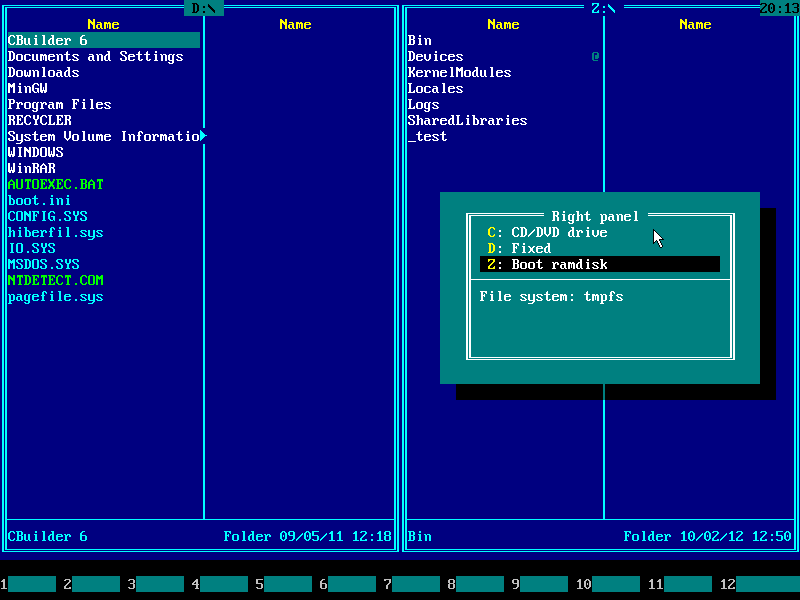Click function key bar button 1
800x600 pixels.
(x=28, y=584)
